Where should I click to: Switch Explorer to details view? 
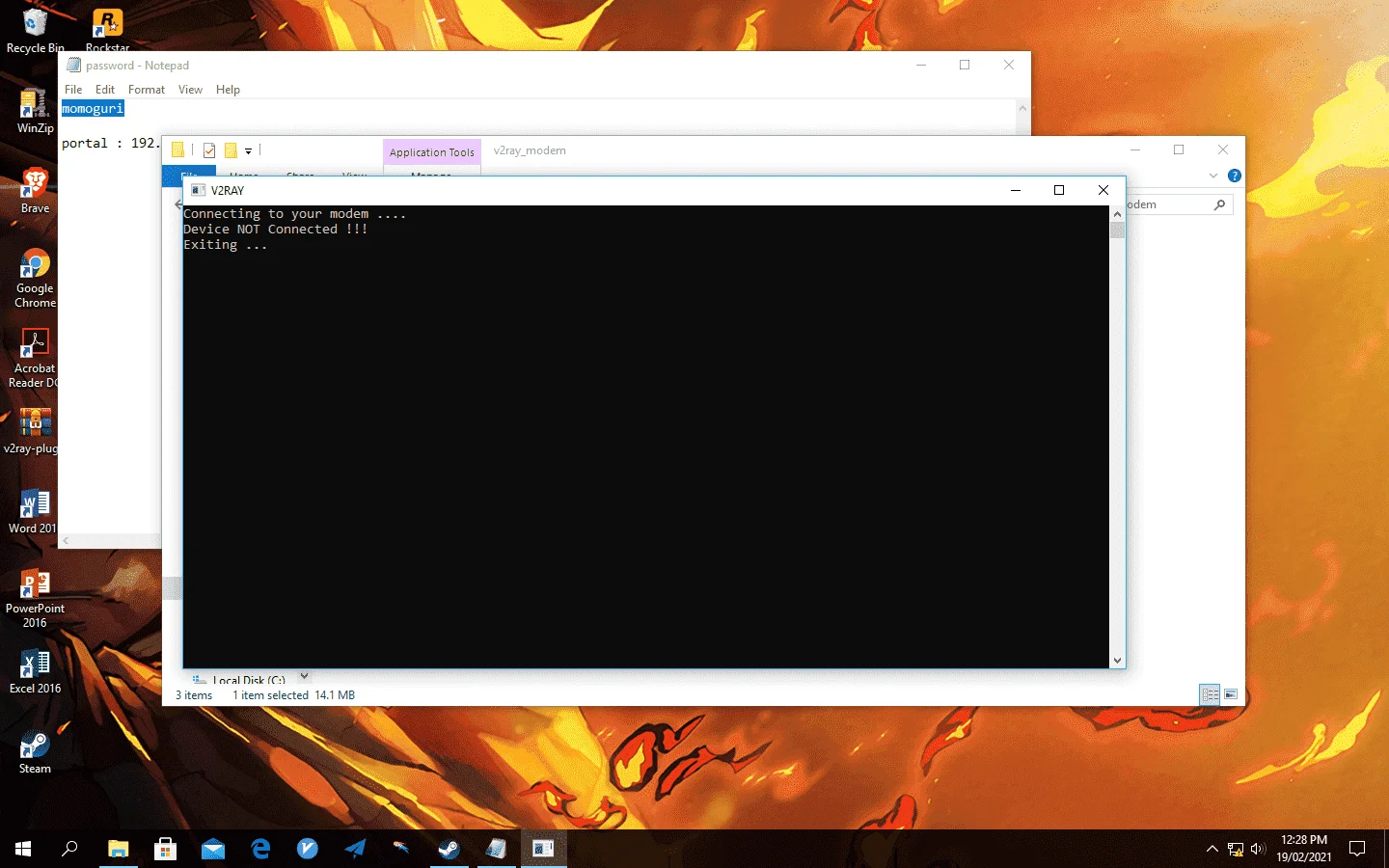[x=1210, y=694]
